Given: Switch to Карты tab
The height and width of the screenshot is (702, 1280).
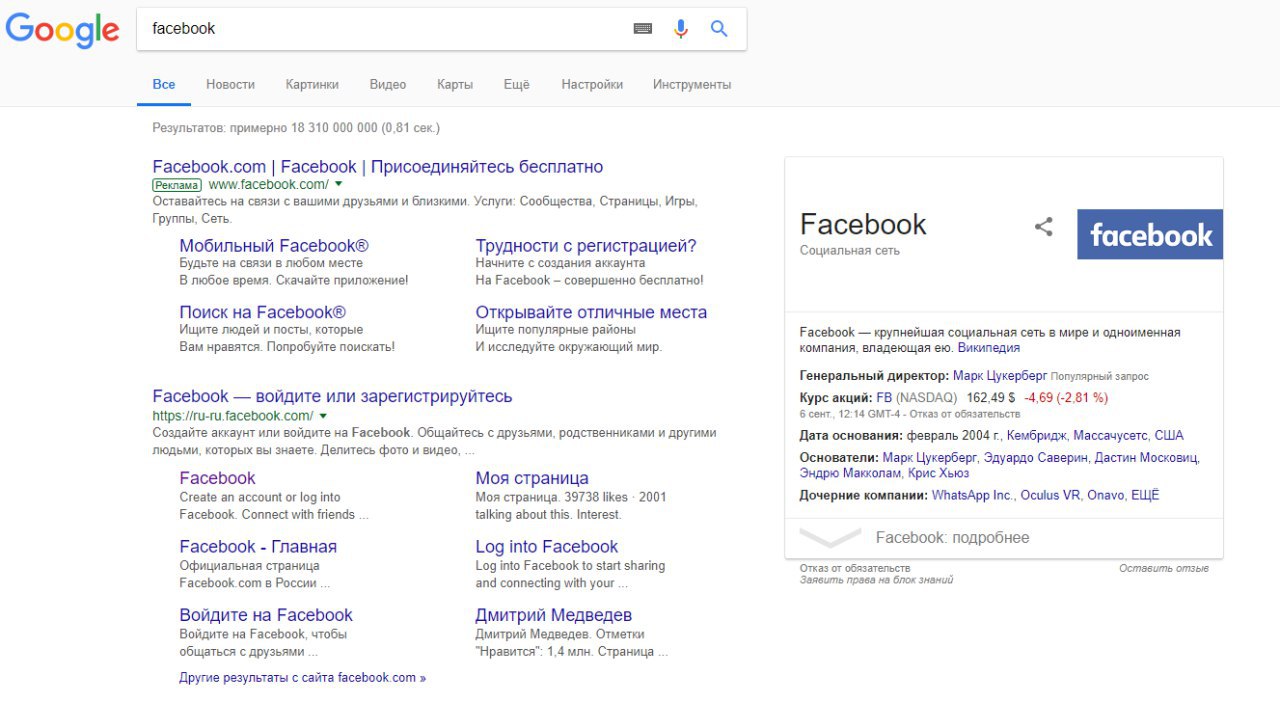Looking at the screenshot, I should click(x=455, y=85).
